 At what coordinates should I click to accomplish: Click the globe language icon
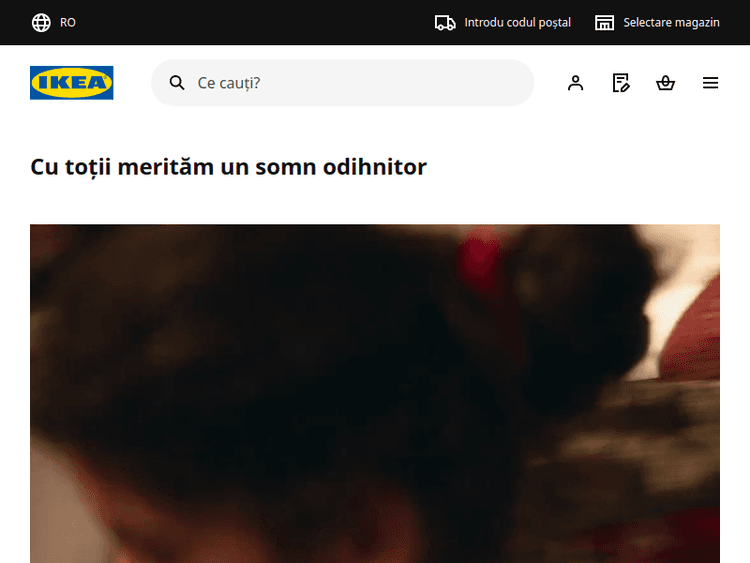[41, 22]
